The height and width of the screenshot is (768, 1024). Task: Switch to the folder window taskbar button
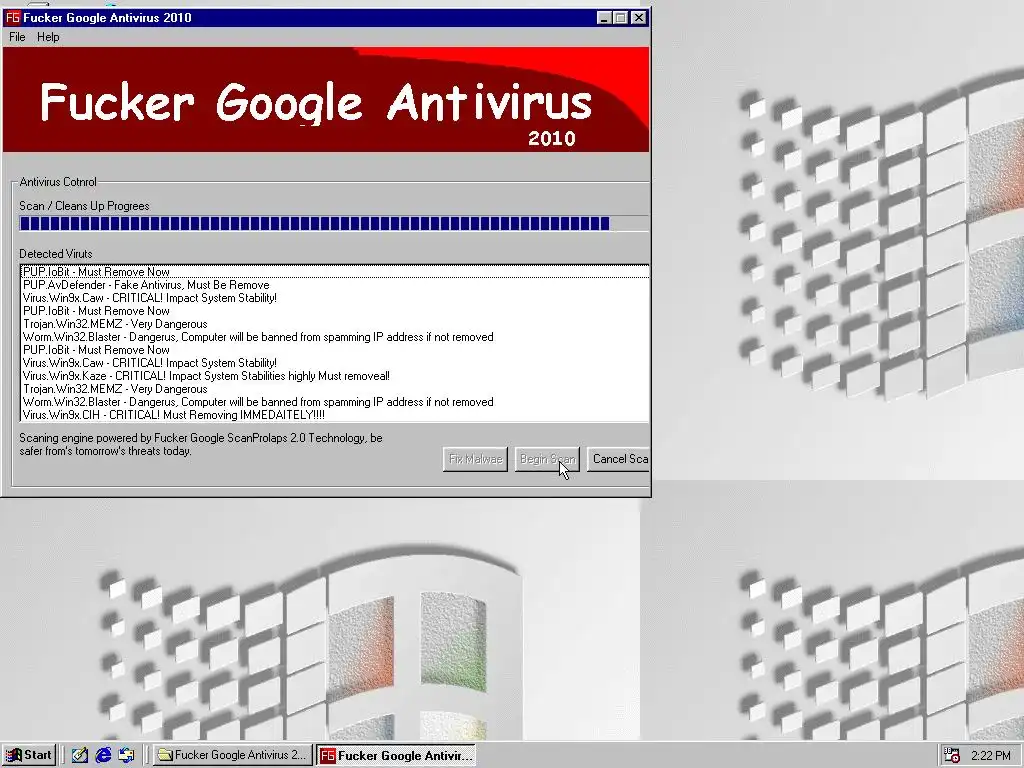click(232, 755)
